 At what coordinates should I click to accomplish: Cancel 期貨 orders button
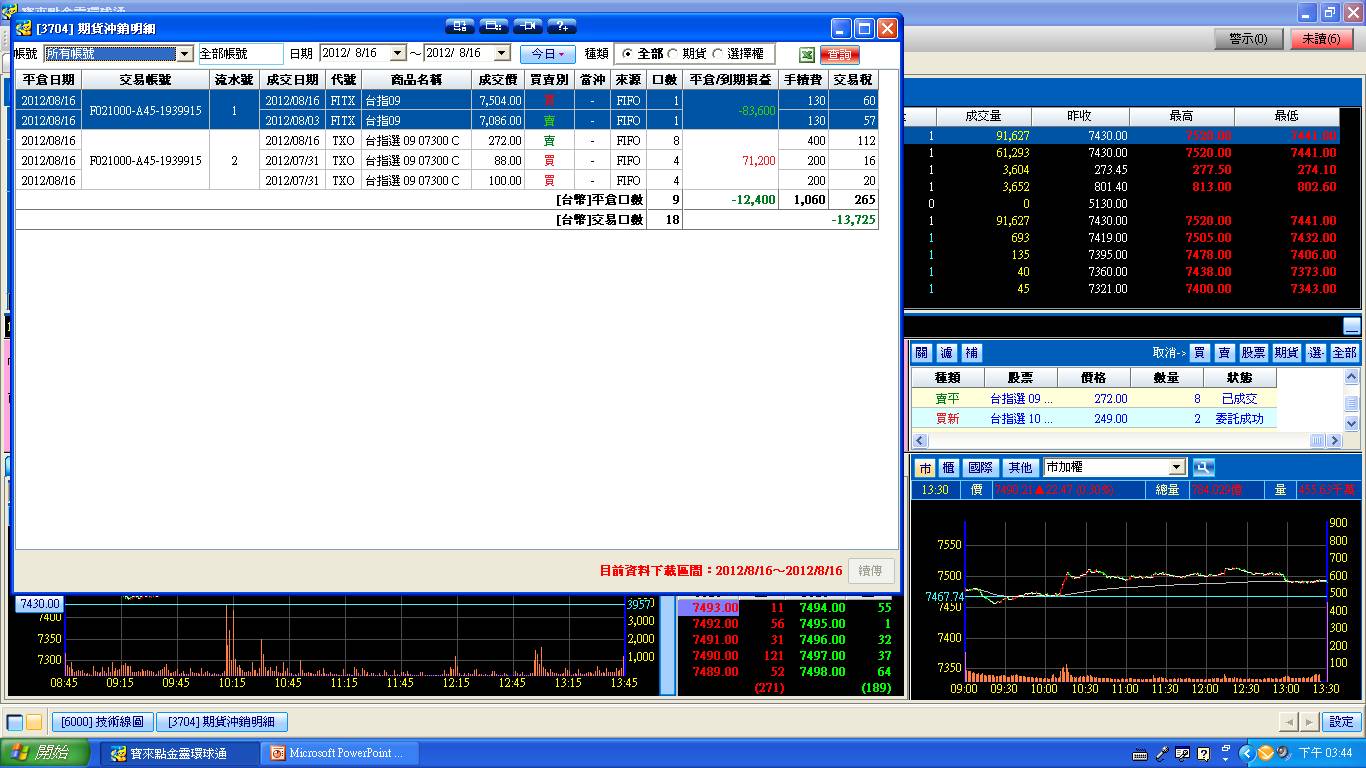pos(1287,353)
